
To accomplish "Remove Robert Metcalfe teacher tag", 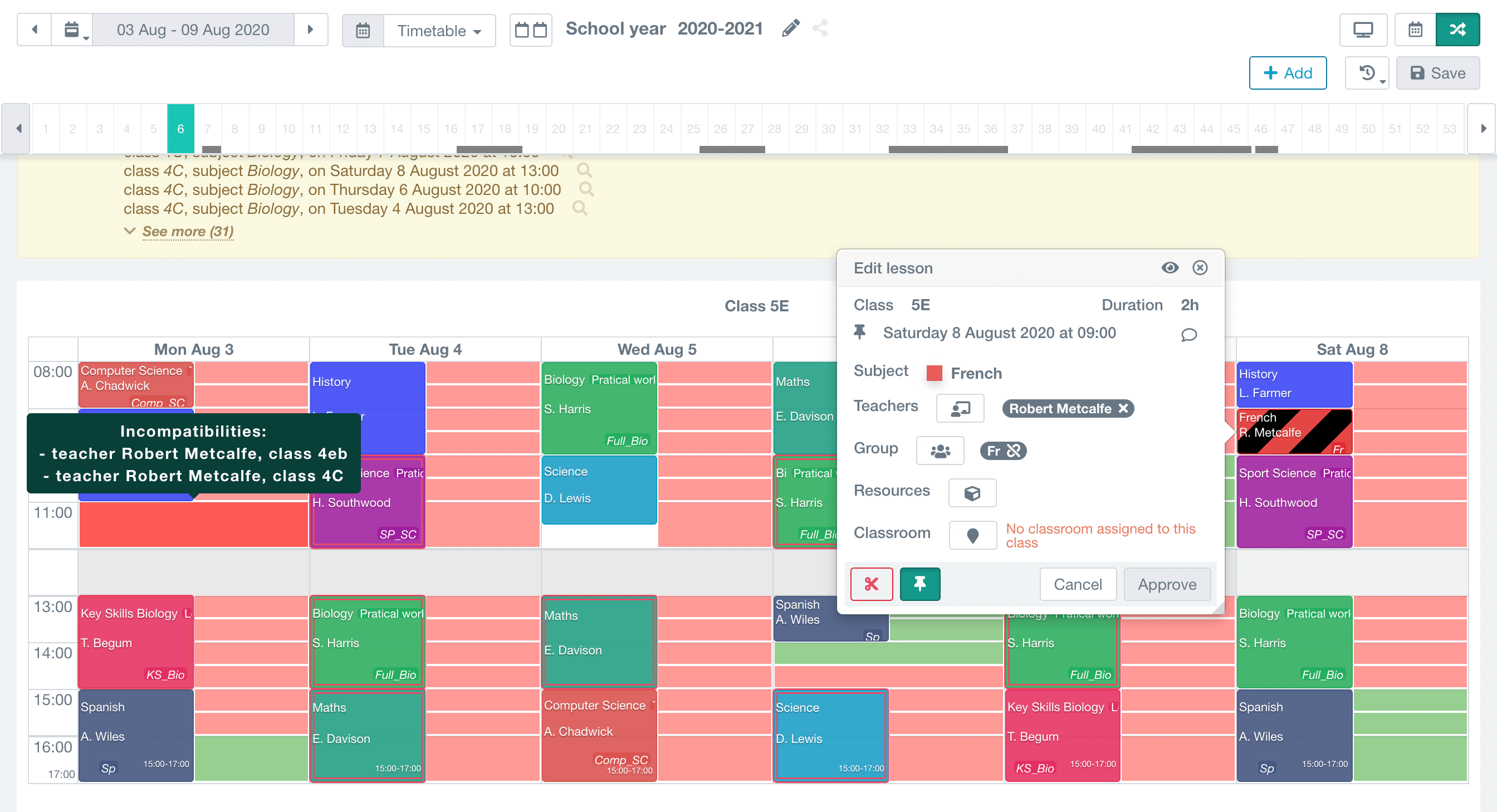I will coord(1123,409).
